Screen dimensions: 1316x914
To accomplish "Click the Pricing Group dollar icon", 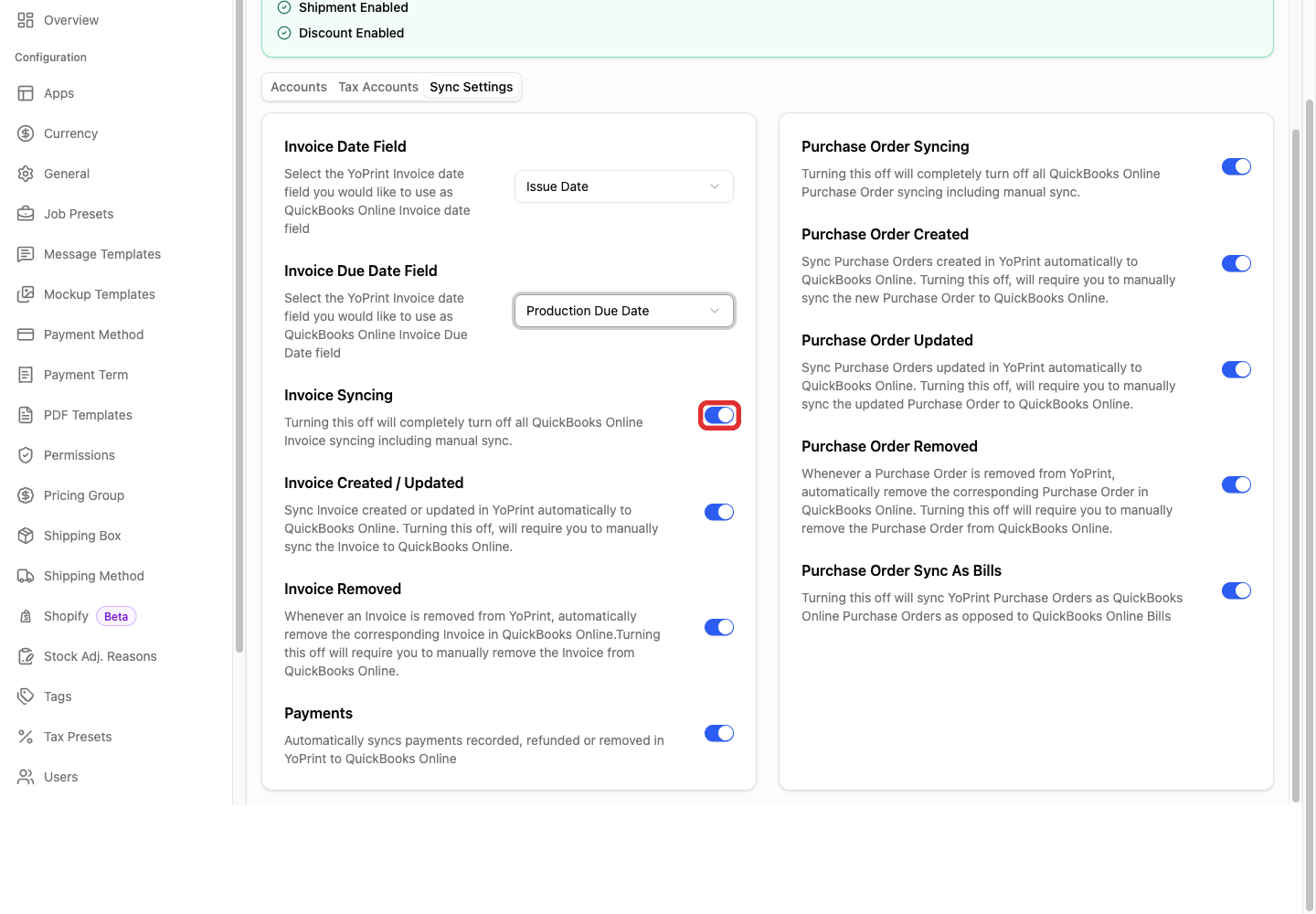I will pyautogui.click(x=26, y=495).
